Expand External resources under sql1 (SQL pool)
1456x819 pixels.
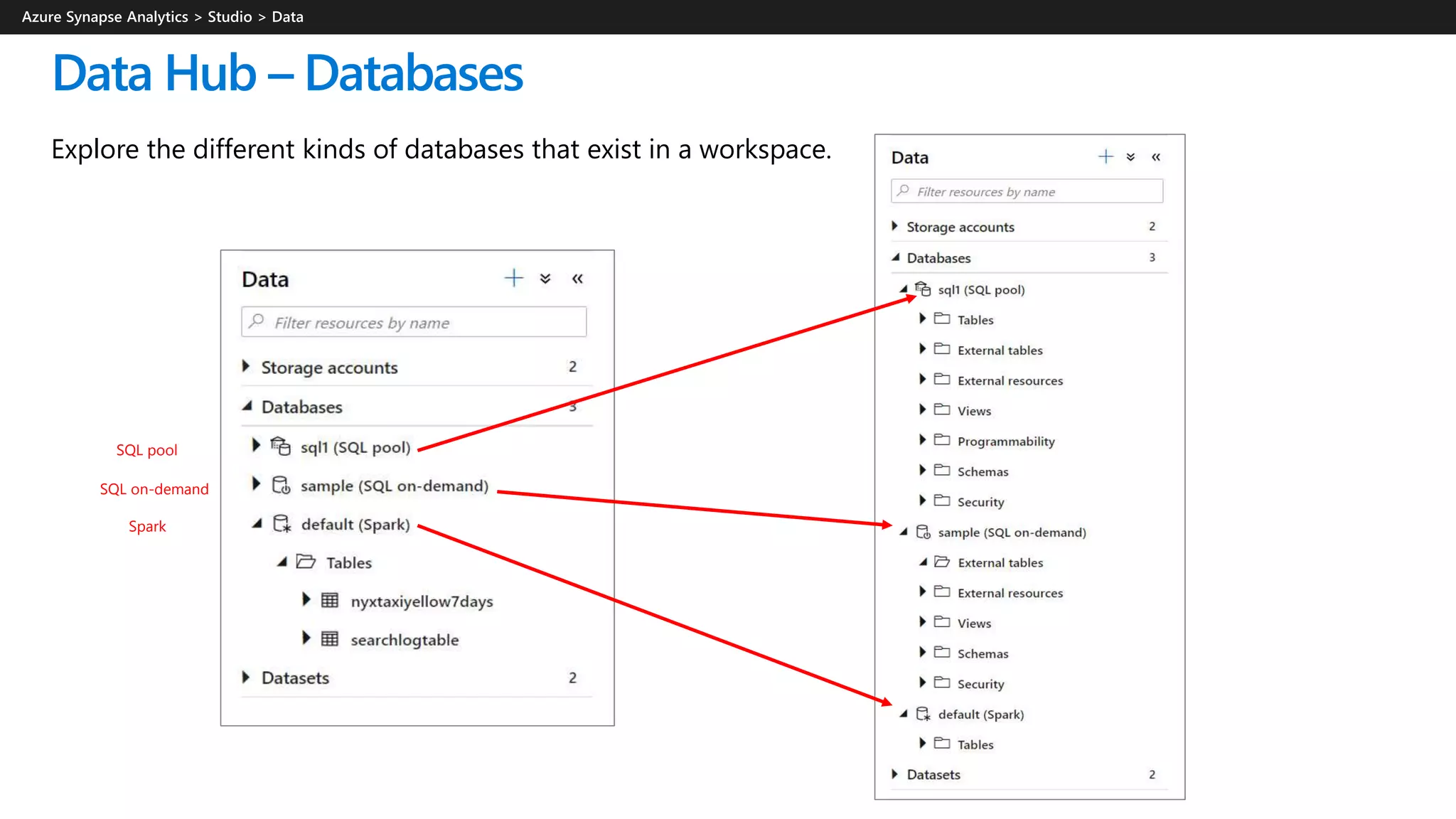click(922, 379)
